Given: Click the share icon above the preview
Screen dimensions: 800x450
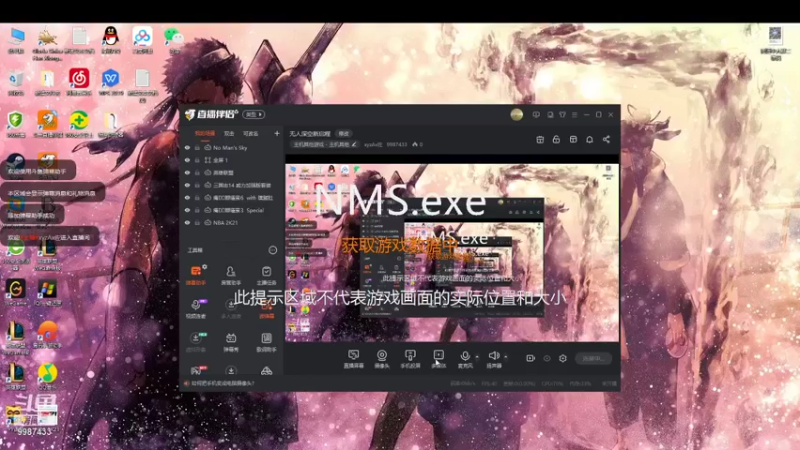Looking at the screenshot, I should [606, 139].
